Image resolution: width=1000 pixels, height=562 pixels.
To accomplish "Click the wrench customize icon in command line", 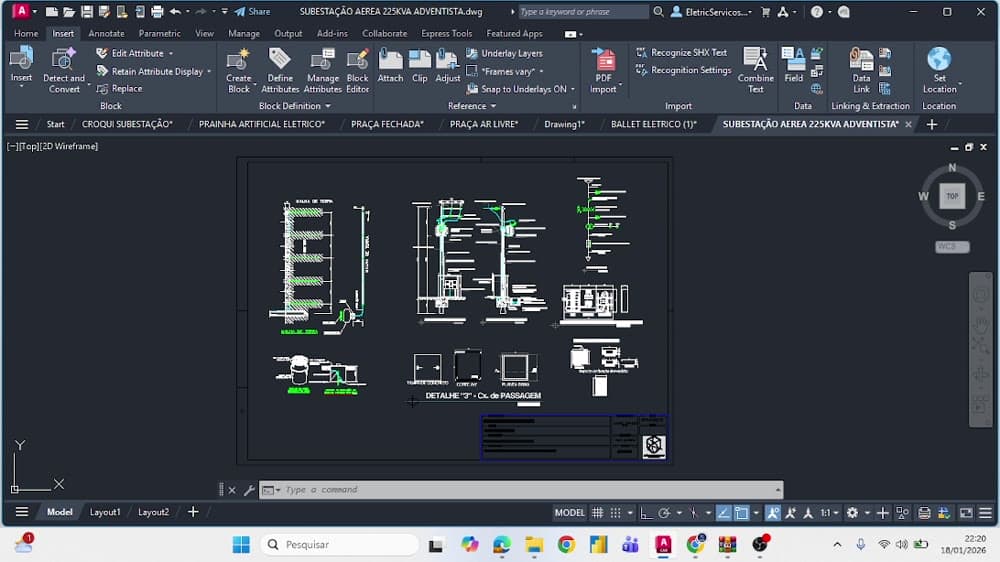I will (x=249, y=490).
